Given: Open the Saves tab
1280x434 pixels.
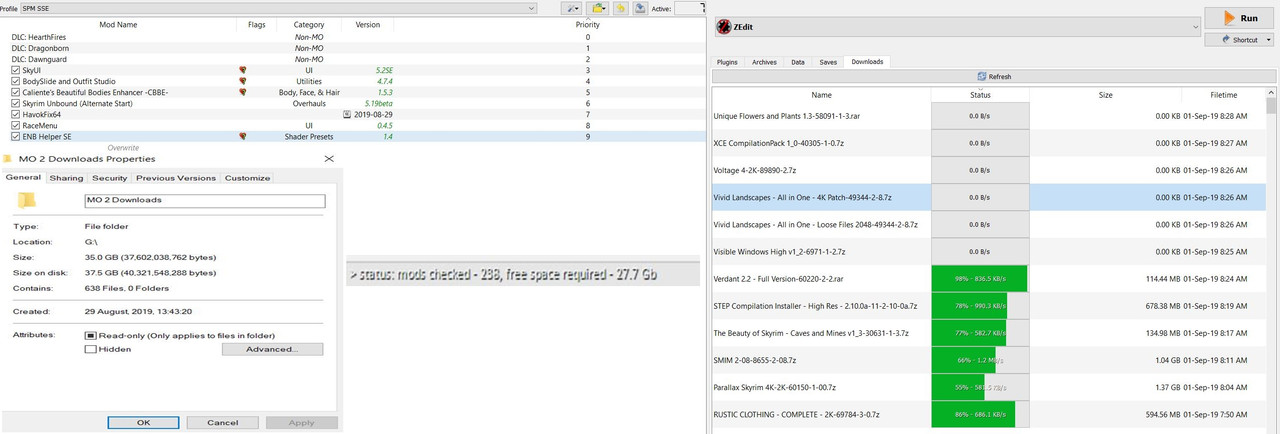Looking at the screenshot, I should point(828,62).
